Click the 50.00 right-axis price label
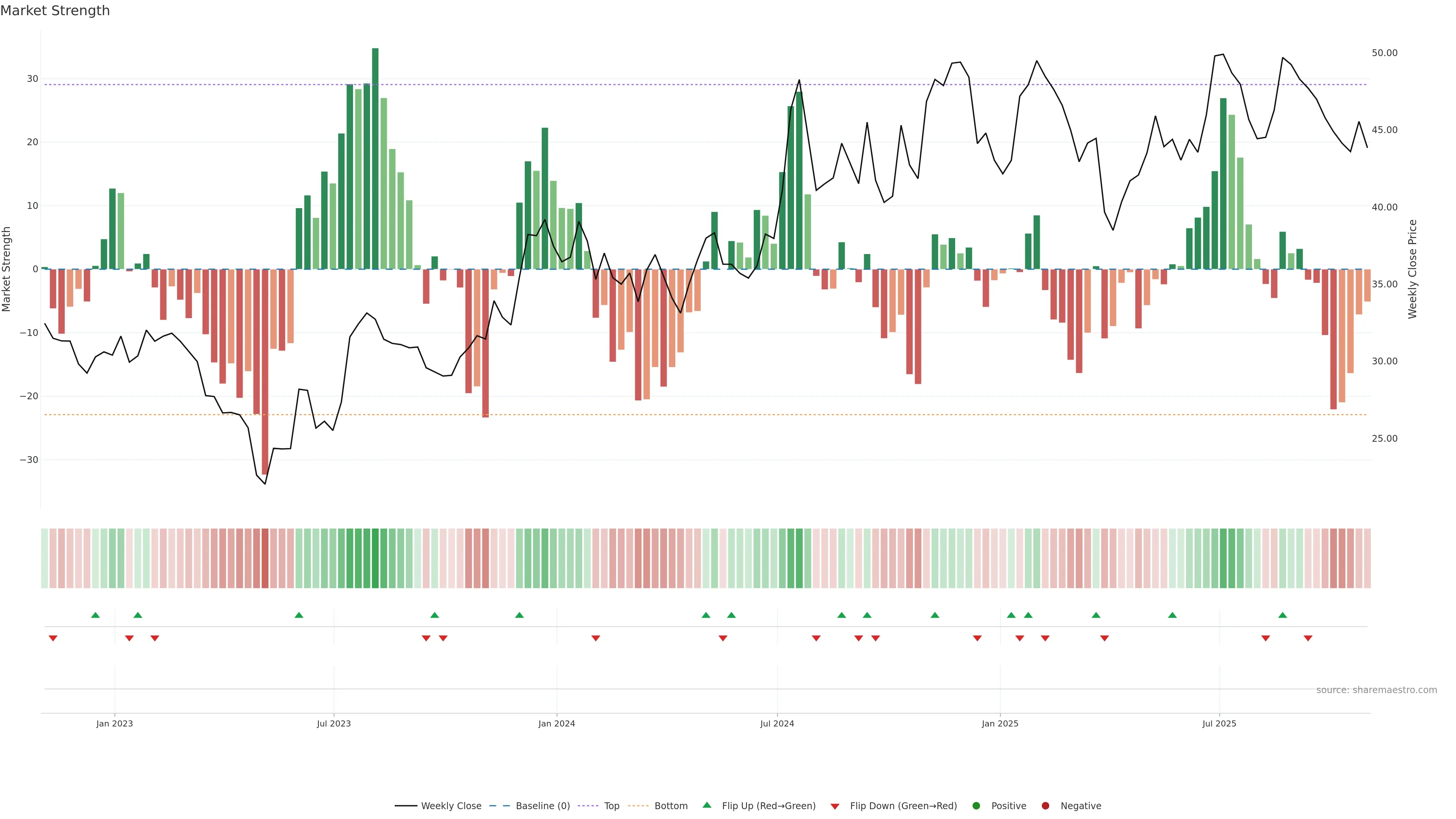Image resolution: width=1456 pixels, height=819 pixels. [1384, 53]
